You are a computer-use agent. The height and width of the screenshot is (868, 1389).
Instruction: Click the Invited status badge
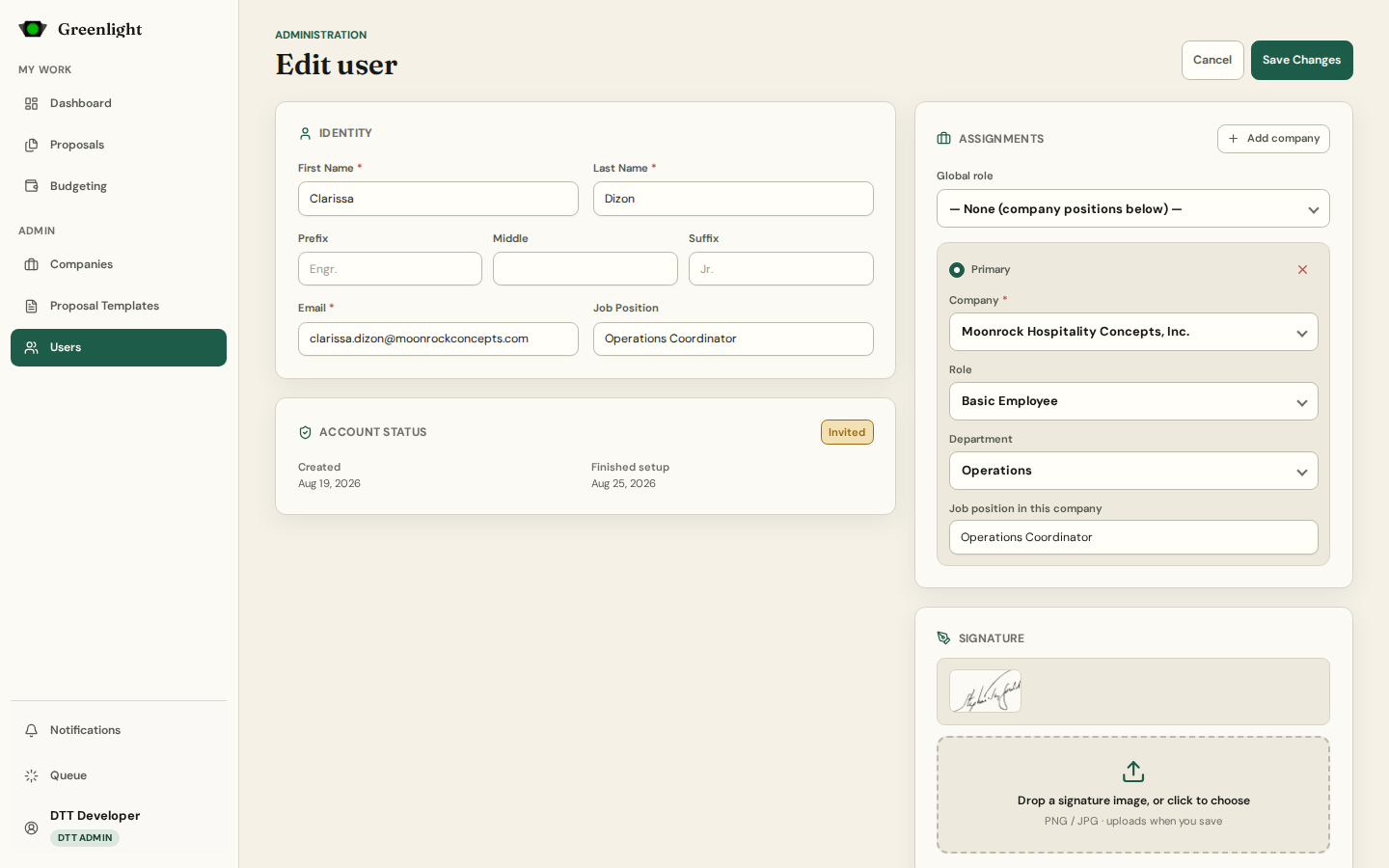[x=847, y=432]
